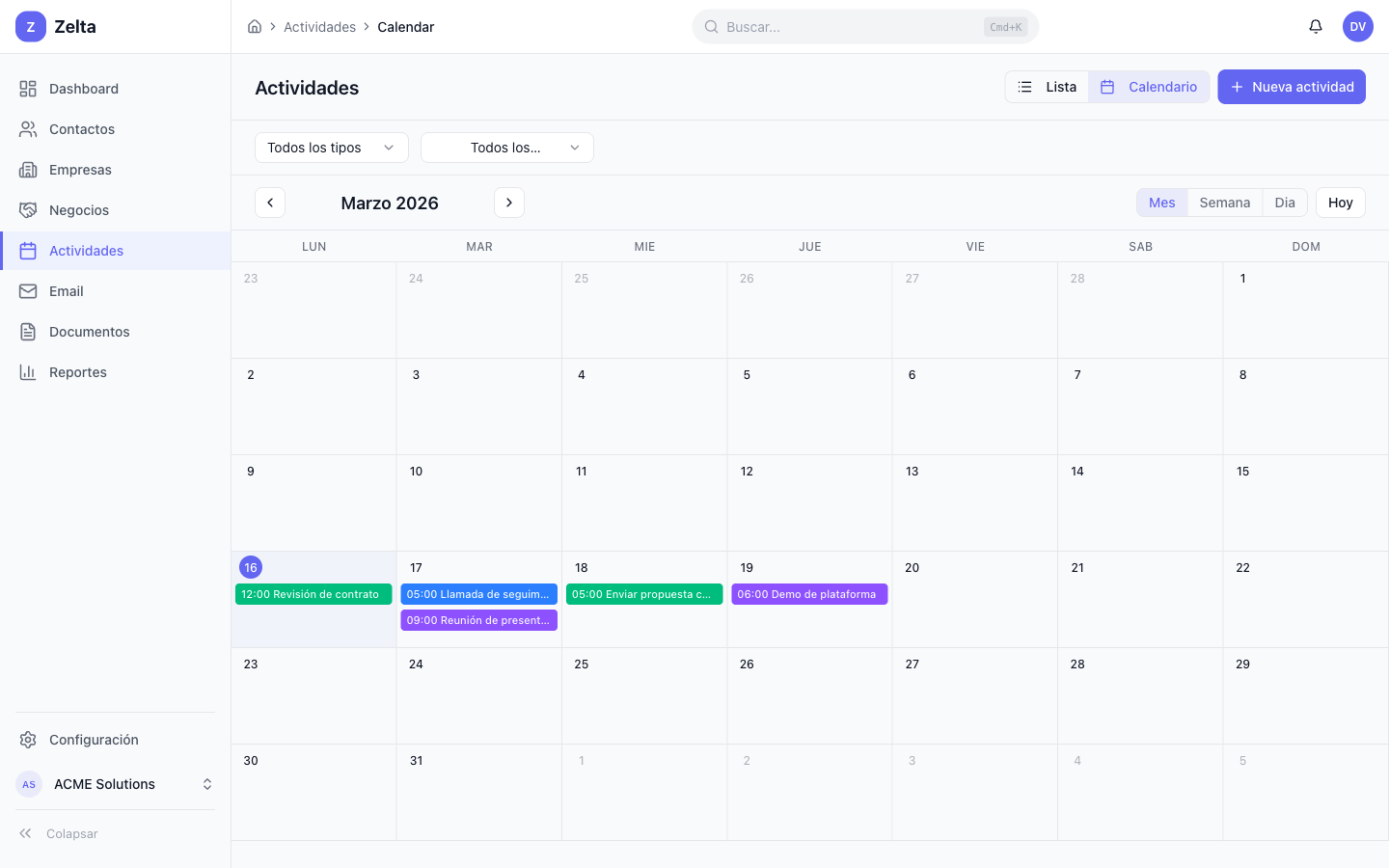The image size is (1389, 868).
Task: Expand the Todos los... status dropdown
Action: (x=506, y=147)
